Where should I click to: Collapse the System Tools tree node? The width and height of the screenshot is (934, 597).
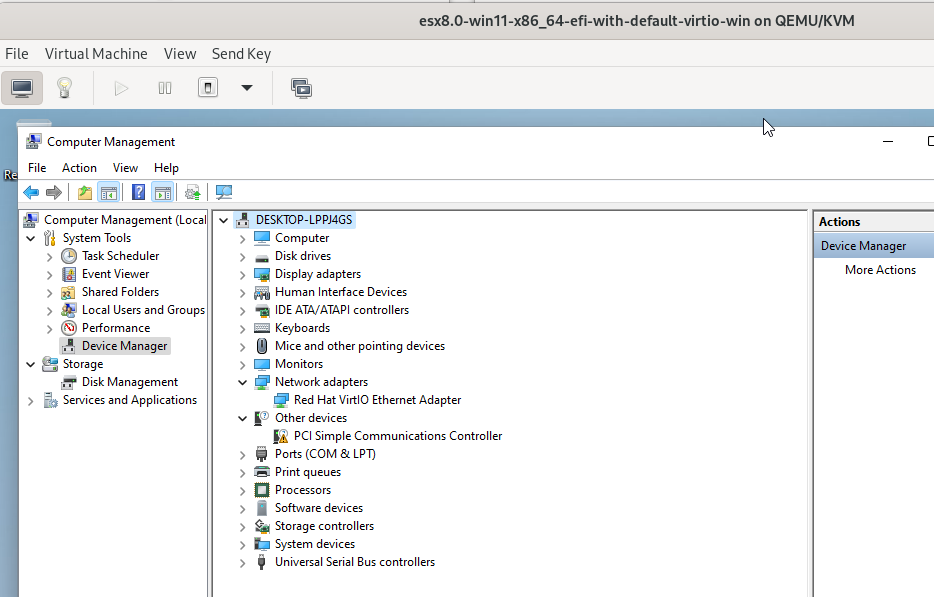(x=30, y=238)
